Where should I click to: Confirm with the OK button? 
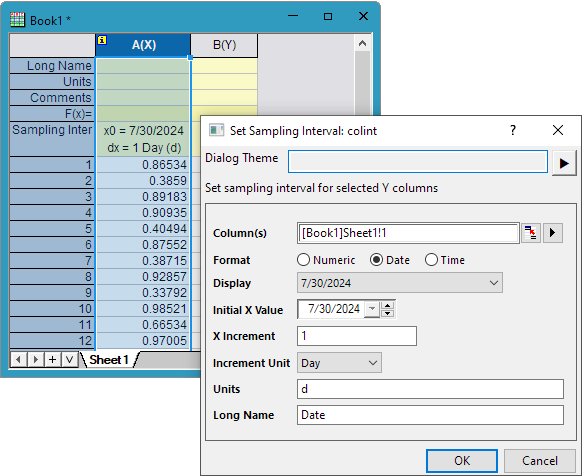point(462,461)
